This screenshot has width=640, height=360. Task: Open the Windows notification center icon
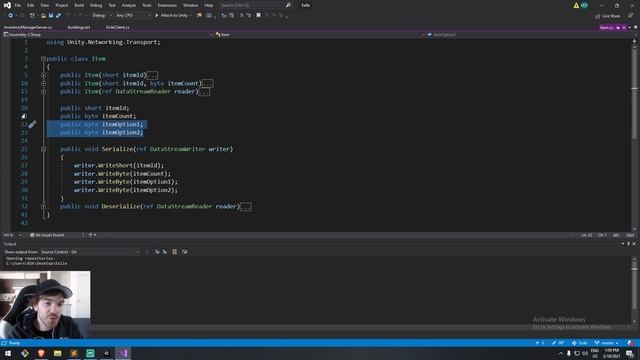pos(630,353)
